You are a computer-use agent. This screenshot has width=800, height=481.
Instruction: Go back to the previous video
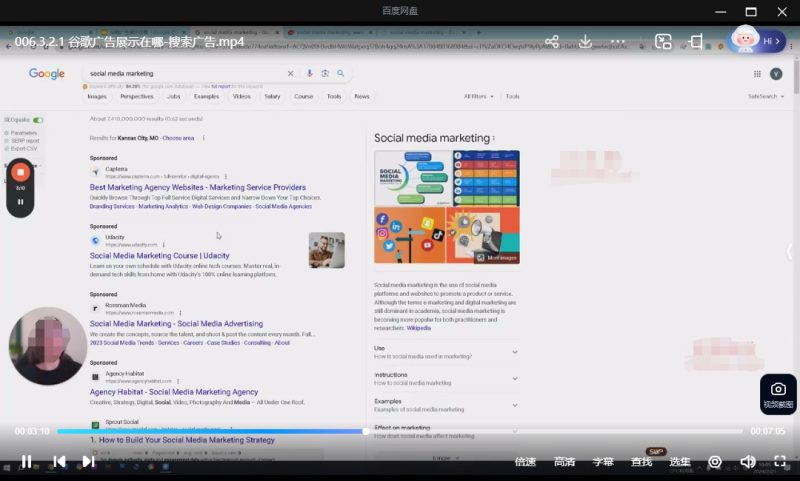[59, 461]
